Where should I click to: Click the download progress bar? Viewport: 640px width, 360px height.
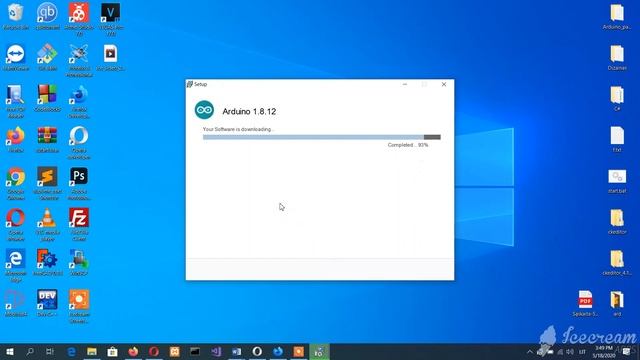point(322,137)
